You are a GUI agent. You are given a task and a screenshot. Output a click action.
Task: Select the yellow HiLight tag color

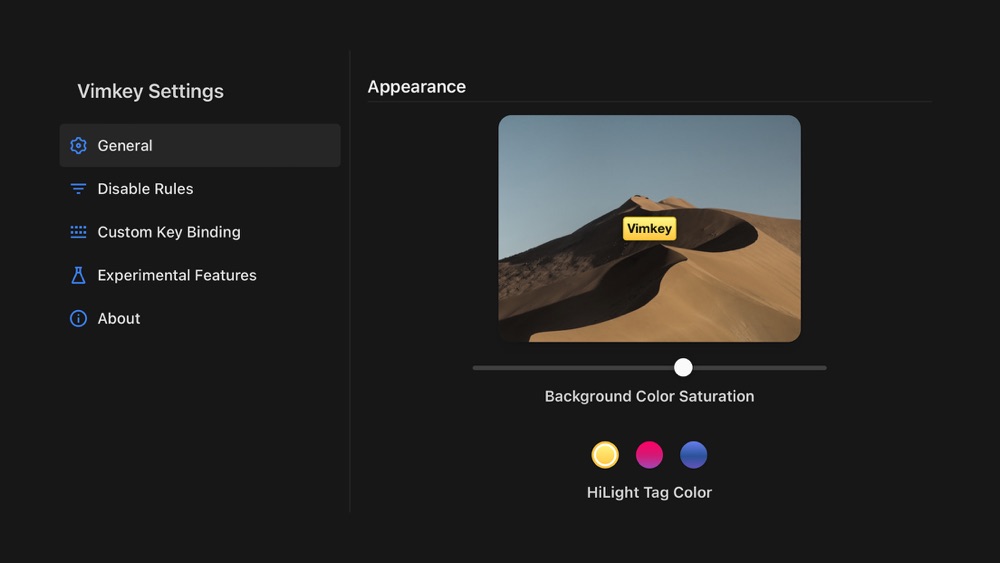point(605,455)
